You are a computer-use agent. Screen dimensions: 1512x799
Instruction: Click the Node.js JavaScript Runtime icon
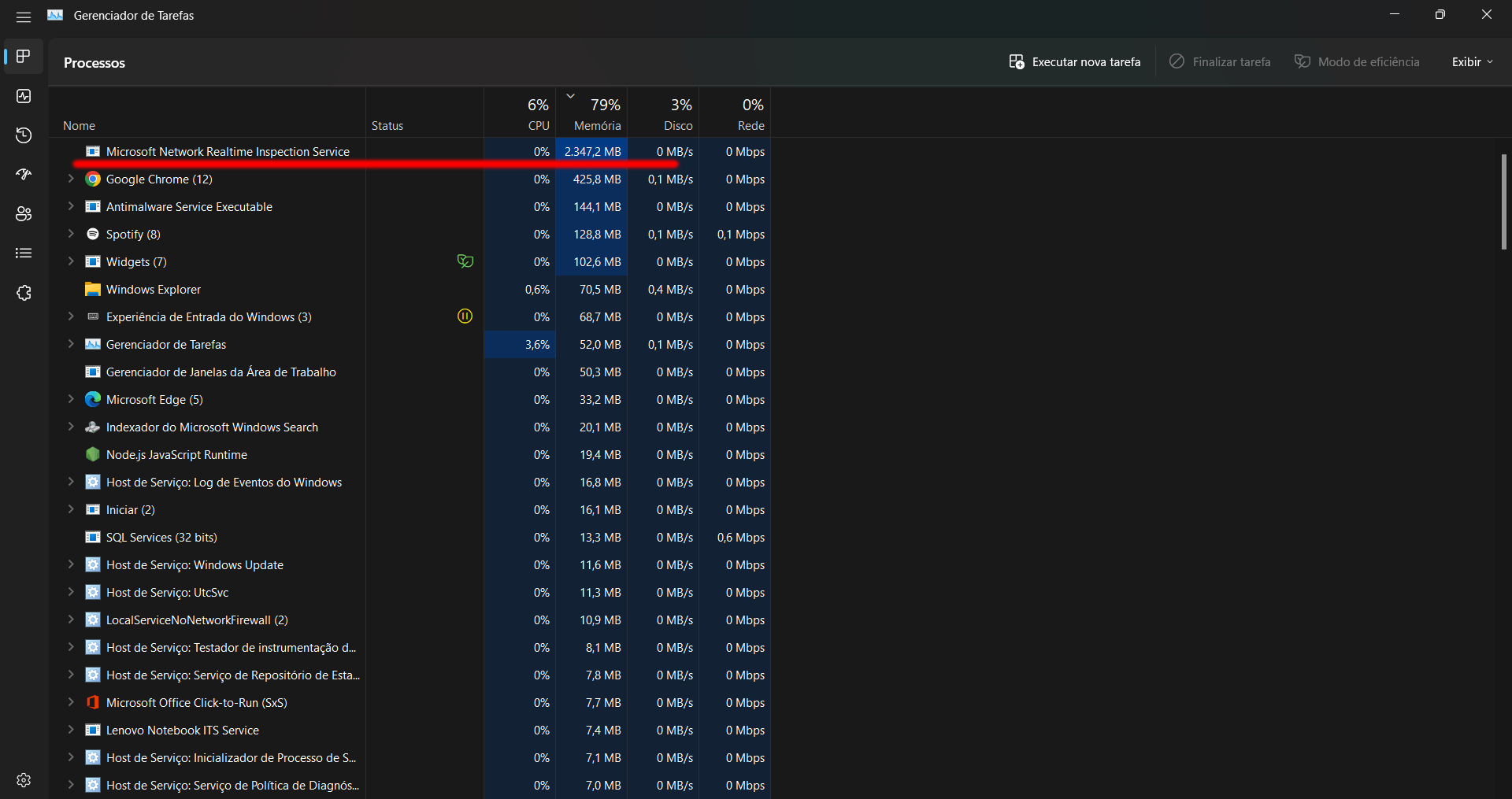(93, 455)
